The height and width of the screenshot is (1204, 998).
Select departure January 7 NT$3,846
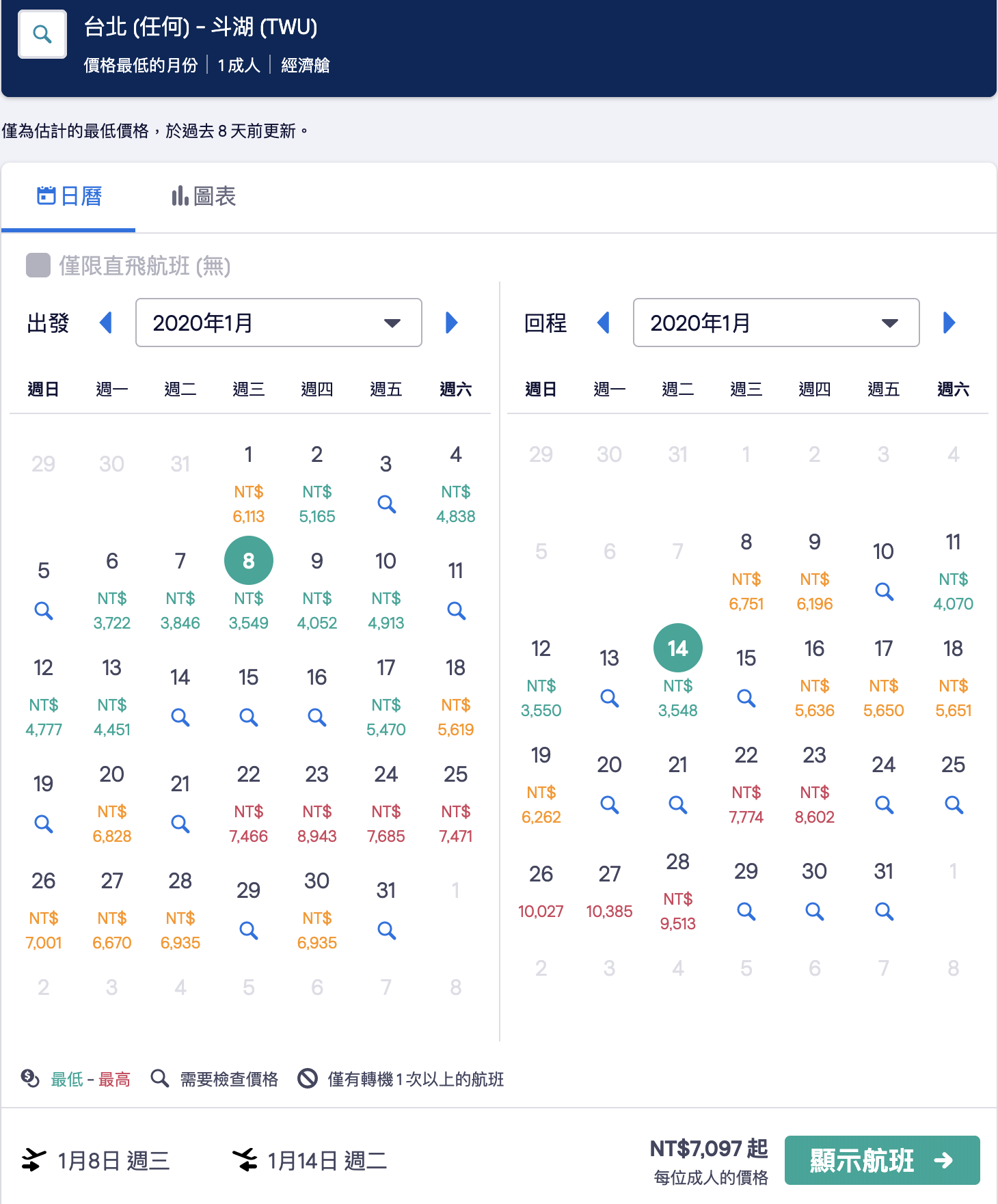click(x=180, y=591)
